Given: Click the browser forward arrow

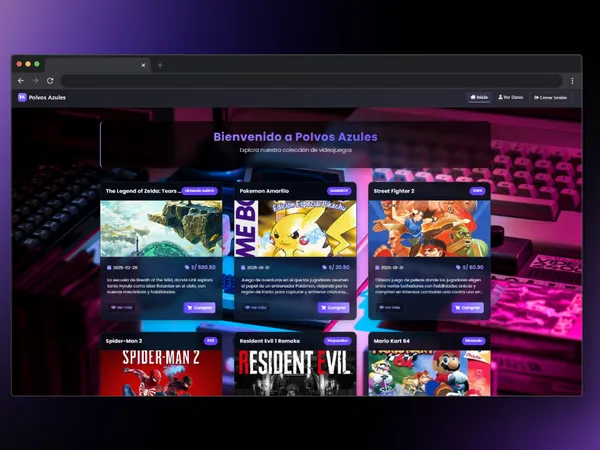Looking at the screenshot, I should click(x=35, y=81).
